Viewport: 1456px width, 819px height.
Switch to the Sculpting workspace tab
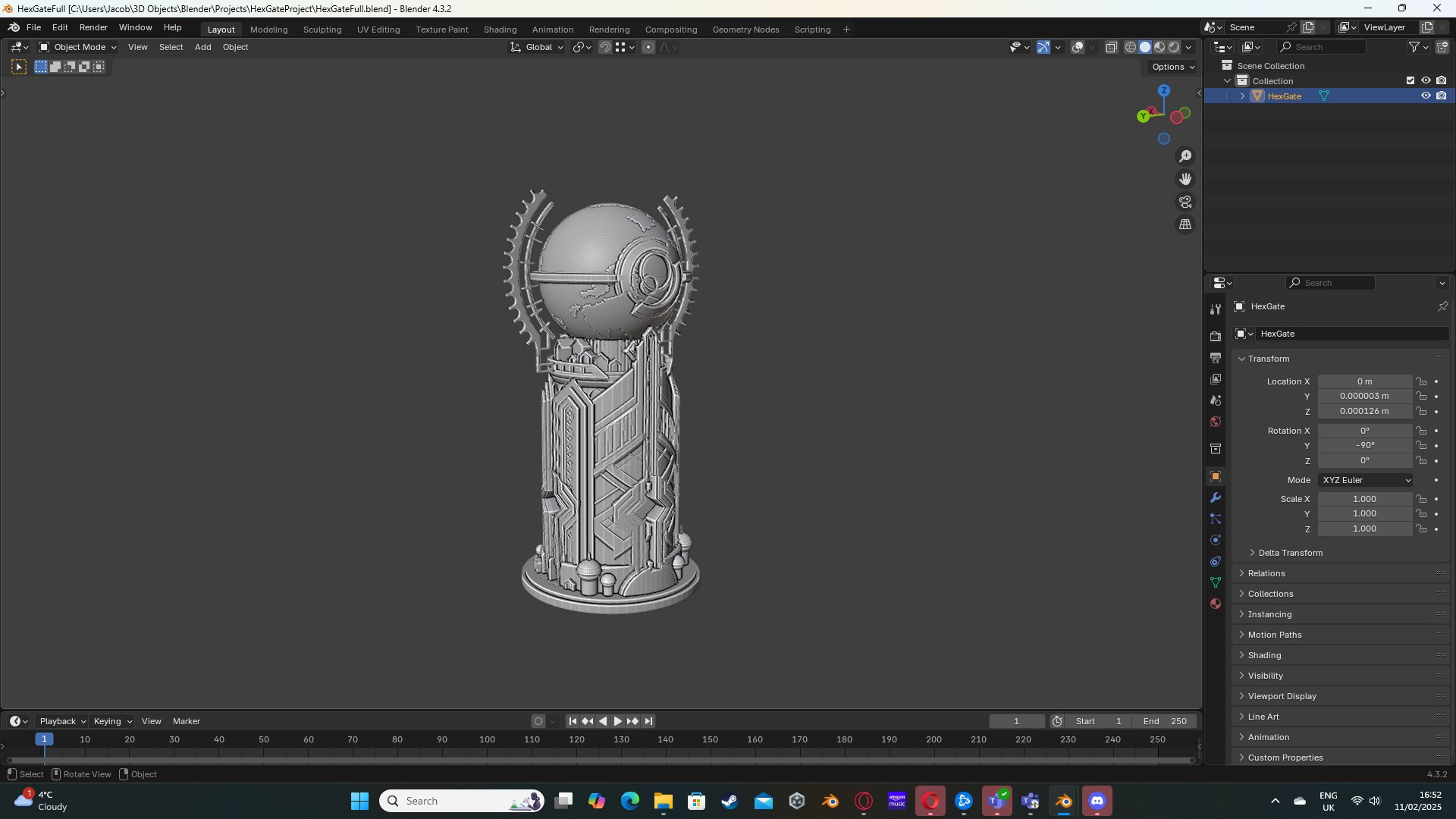click(x=322, y=30)
